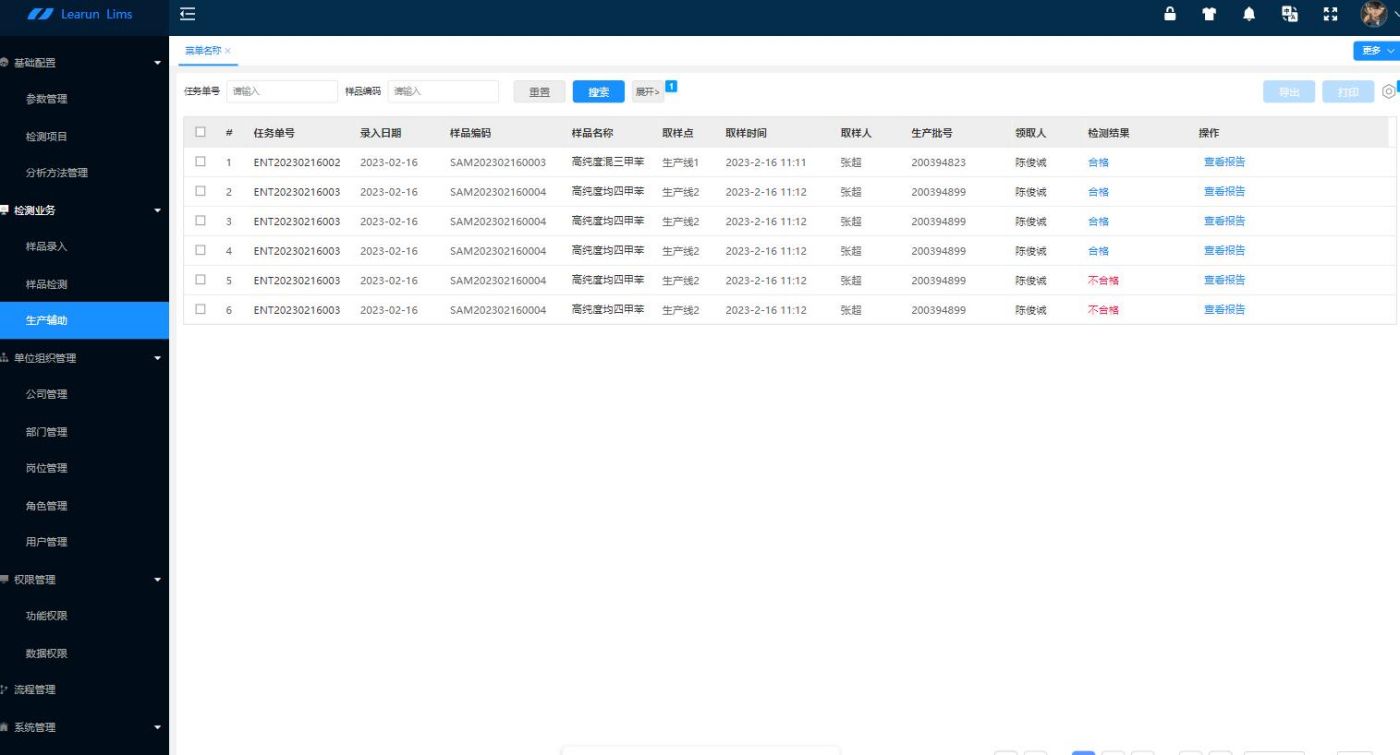1400x755 pixels.
Task: Click the language translation icon
Action: 1289,14
